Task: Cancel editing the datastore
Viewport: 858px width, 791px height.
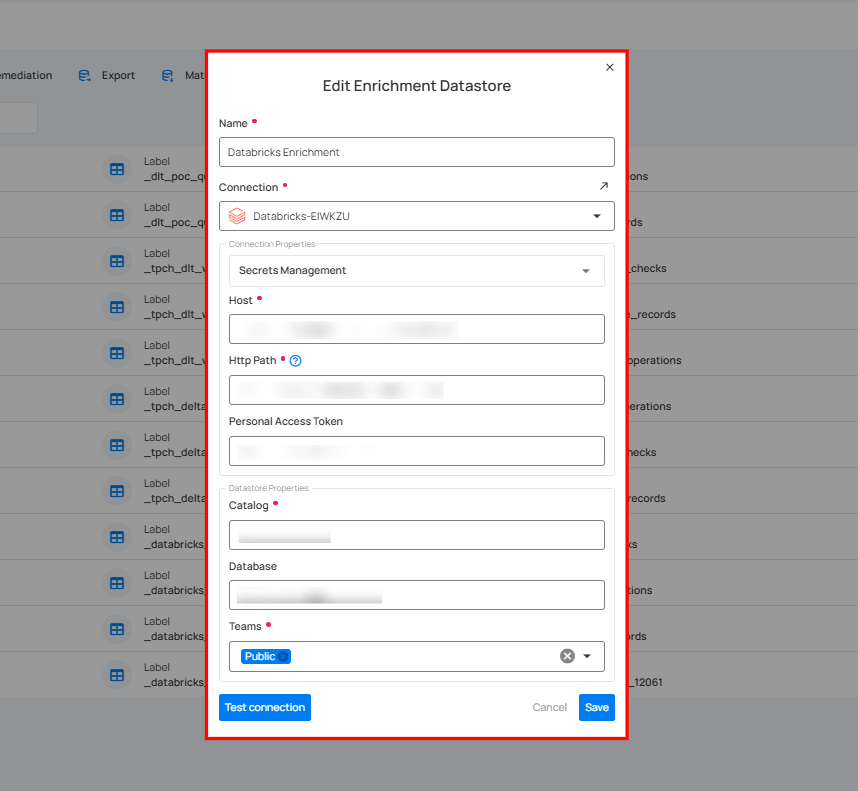Action: coord(549,707)
